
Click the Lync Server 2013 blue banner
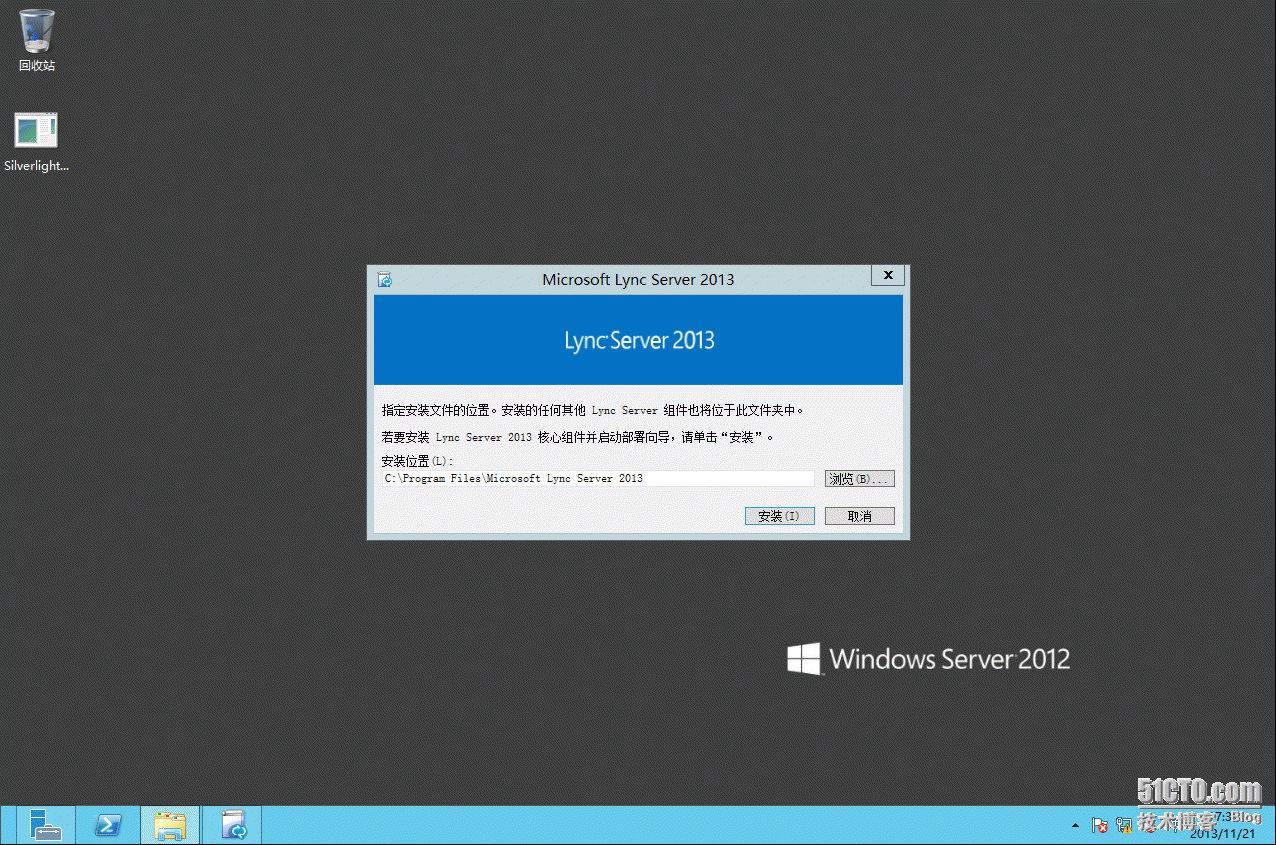point(638,340)
